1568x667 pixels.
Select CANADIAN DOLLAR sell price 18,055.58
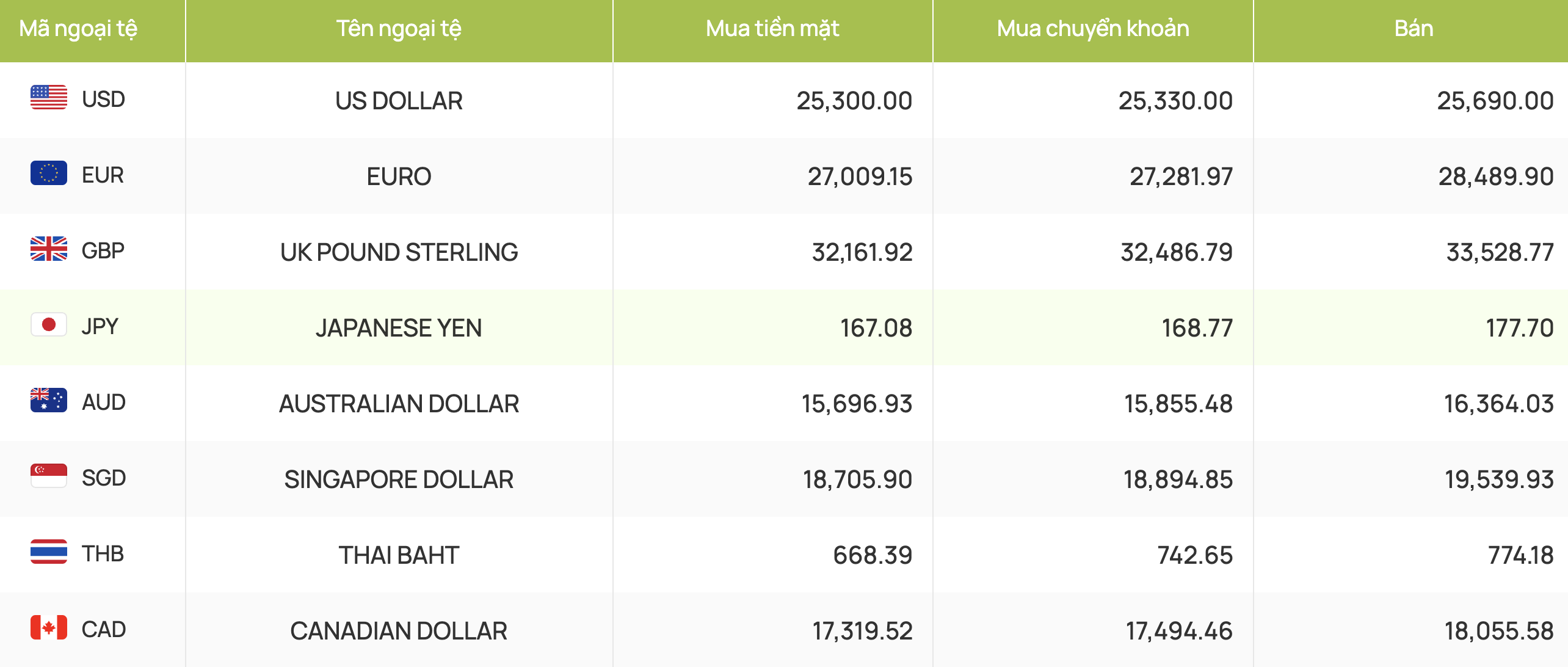pyautogui.click(x=1499, y=631)
